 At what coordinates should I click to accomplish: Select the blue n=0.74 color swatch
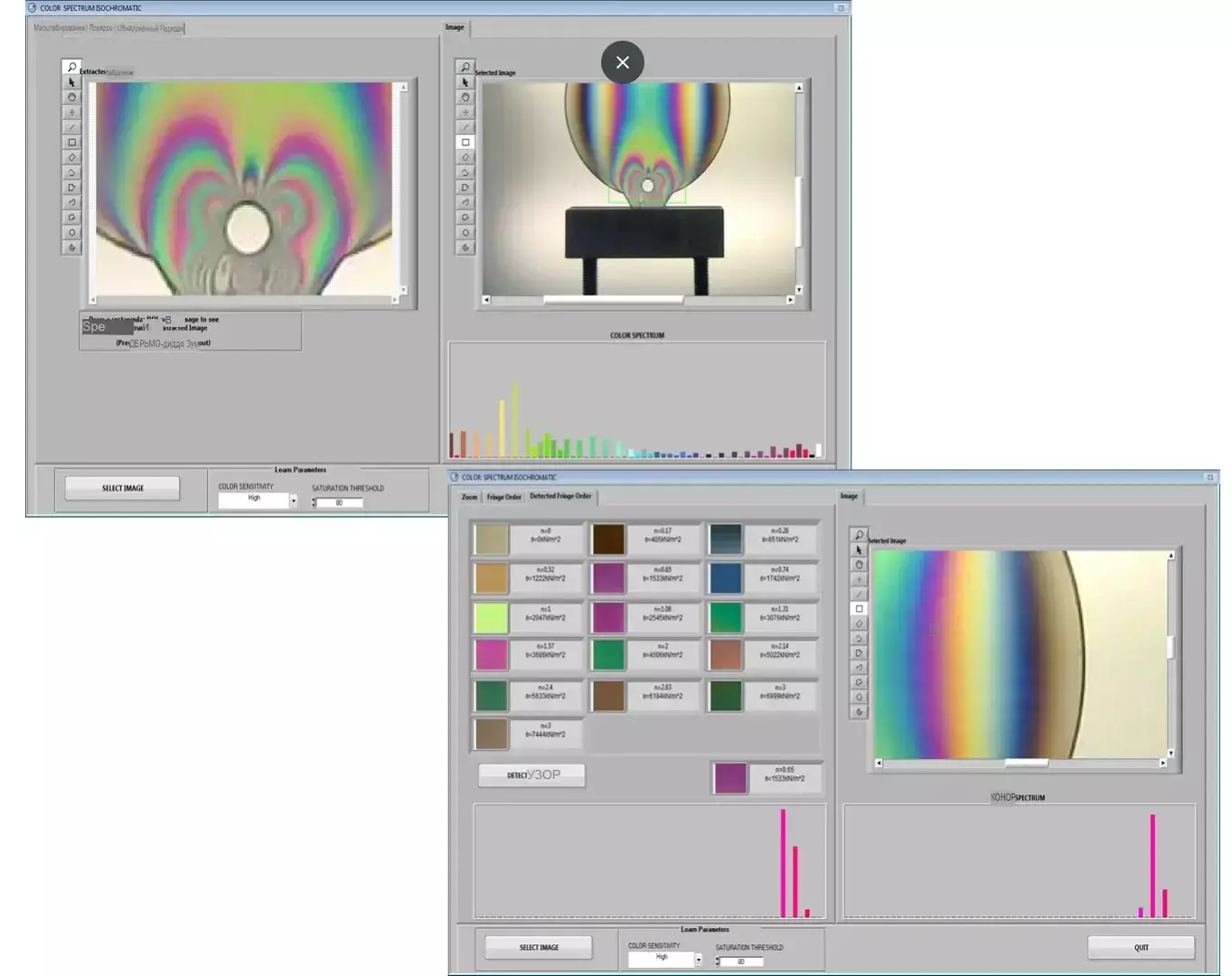pos(725,578)
